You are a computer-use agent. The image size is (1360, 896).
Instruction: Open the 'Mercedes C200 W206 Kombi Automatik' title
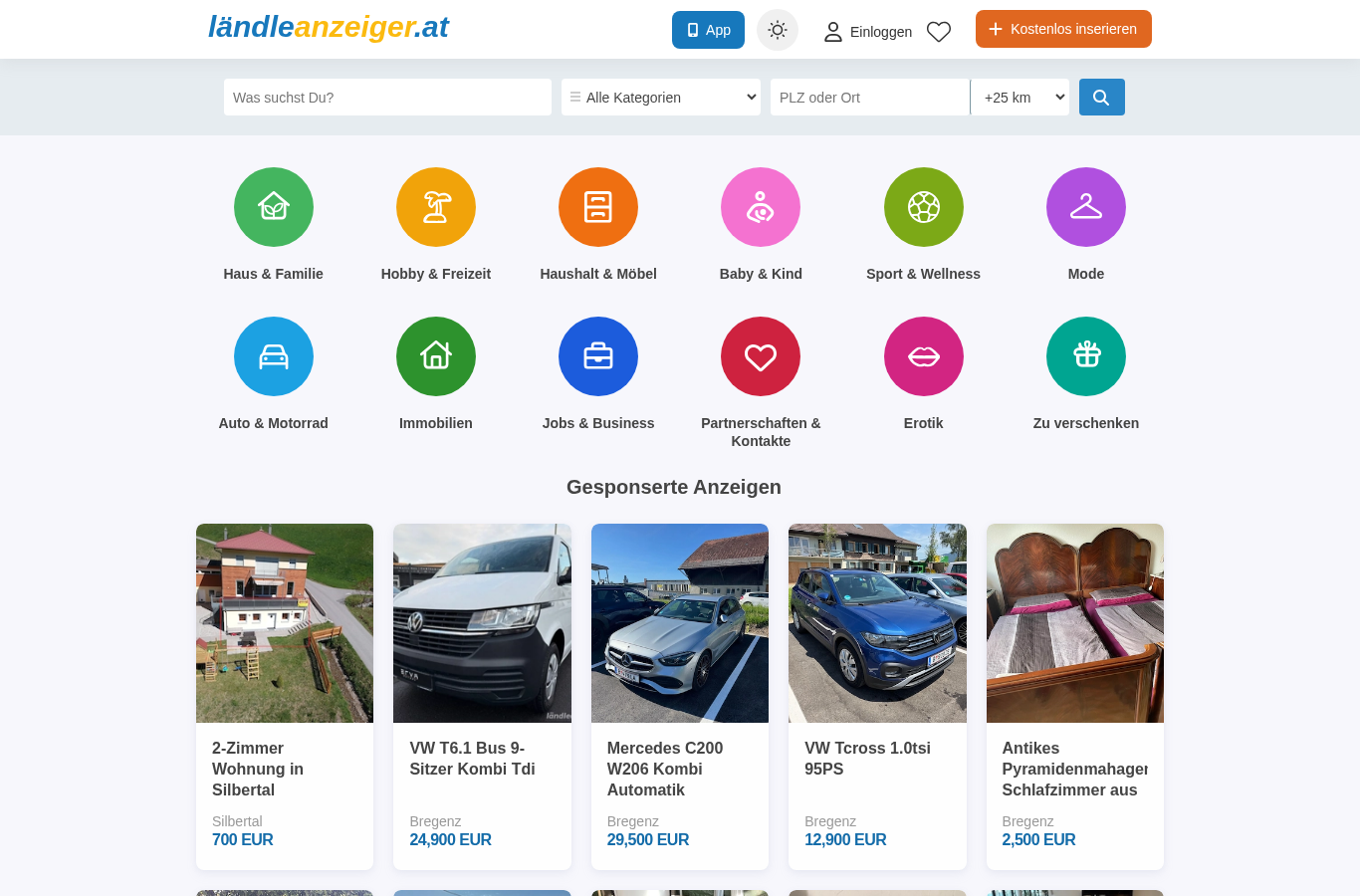coord(665,769)
